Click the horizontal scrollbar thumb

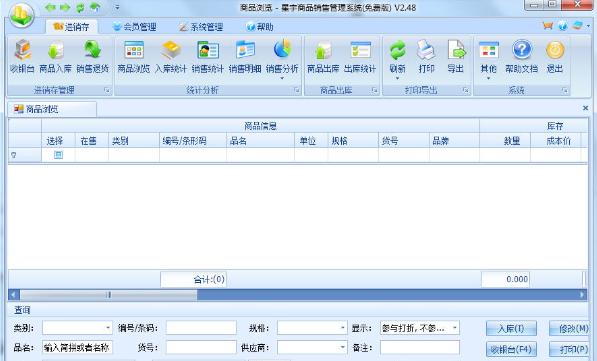(109, 294)
